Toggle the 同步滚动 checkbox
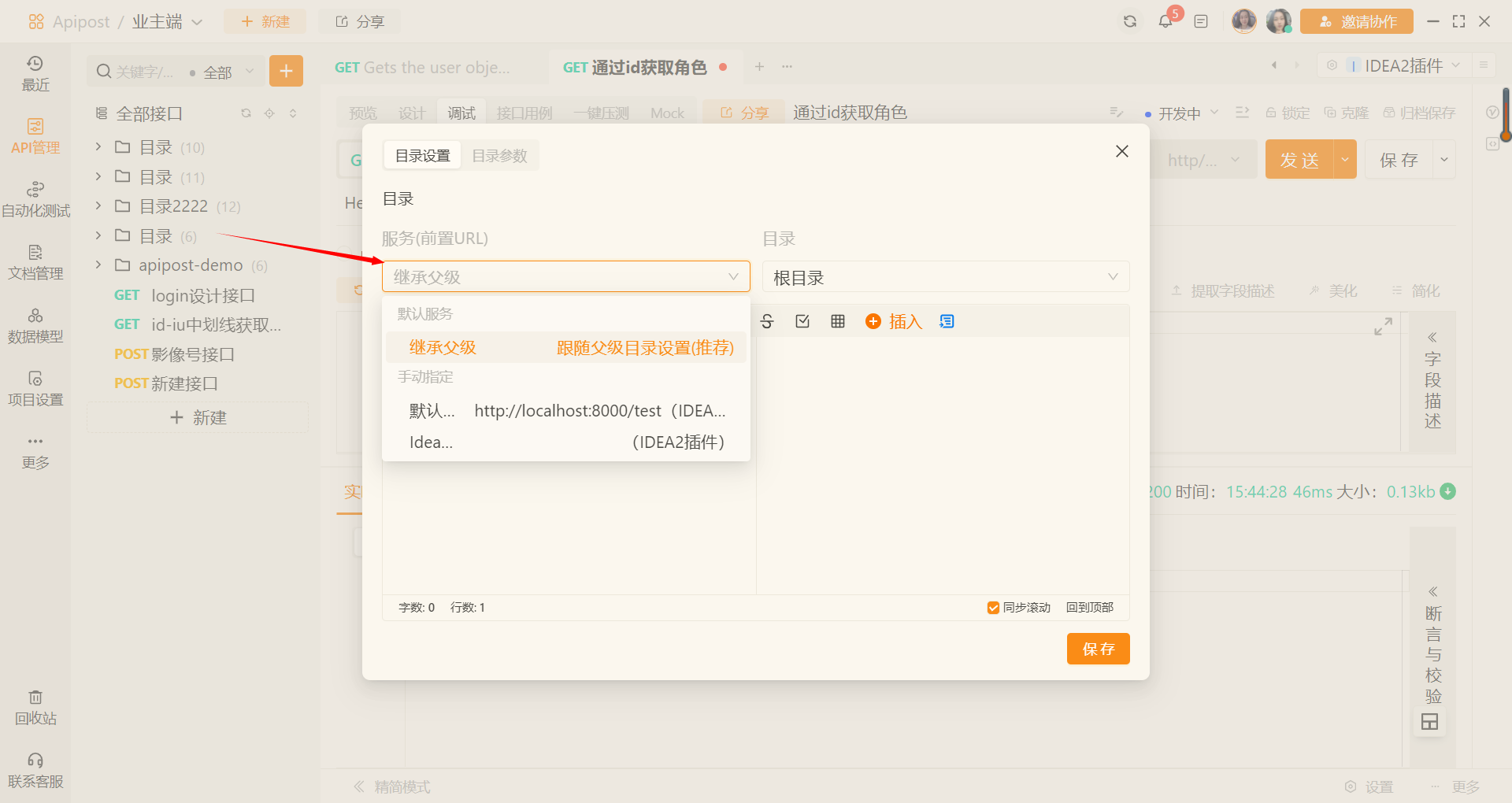 (x=993, y=608)
